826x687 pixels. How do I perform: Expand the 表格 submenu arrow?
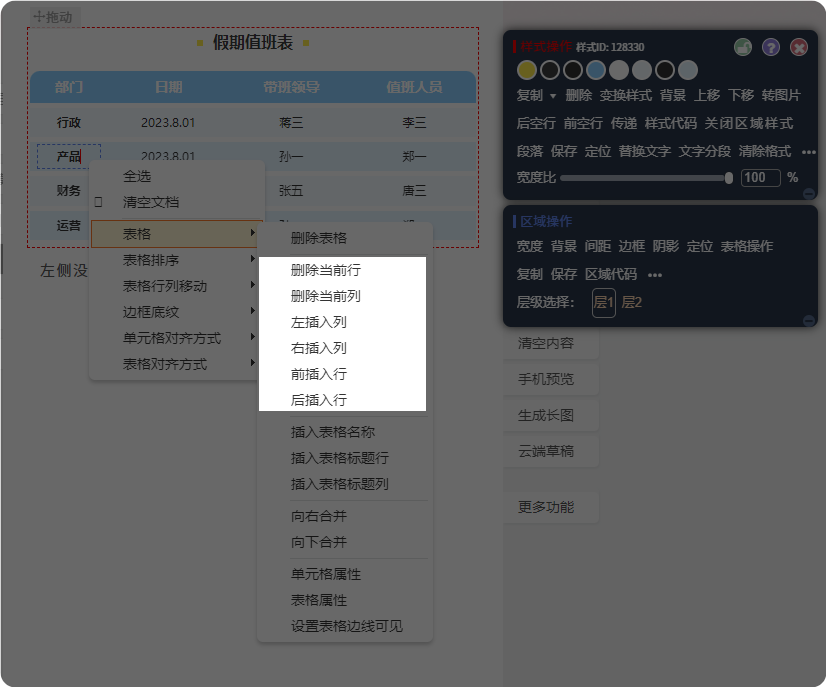click(253, 233)
